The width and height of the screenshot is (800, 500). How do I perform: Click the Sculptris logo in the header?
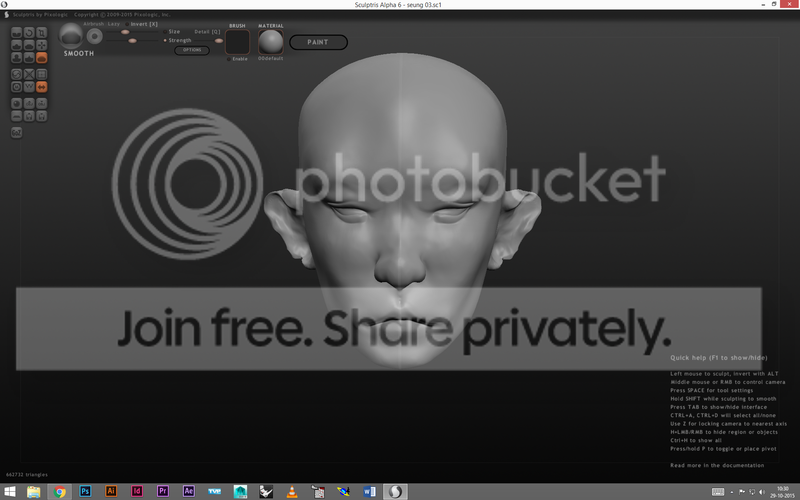6,14
